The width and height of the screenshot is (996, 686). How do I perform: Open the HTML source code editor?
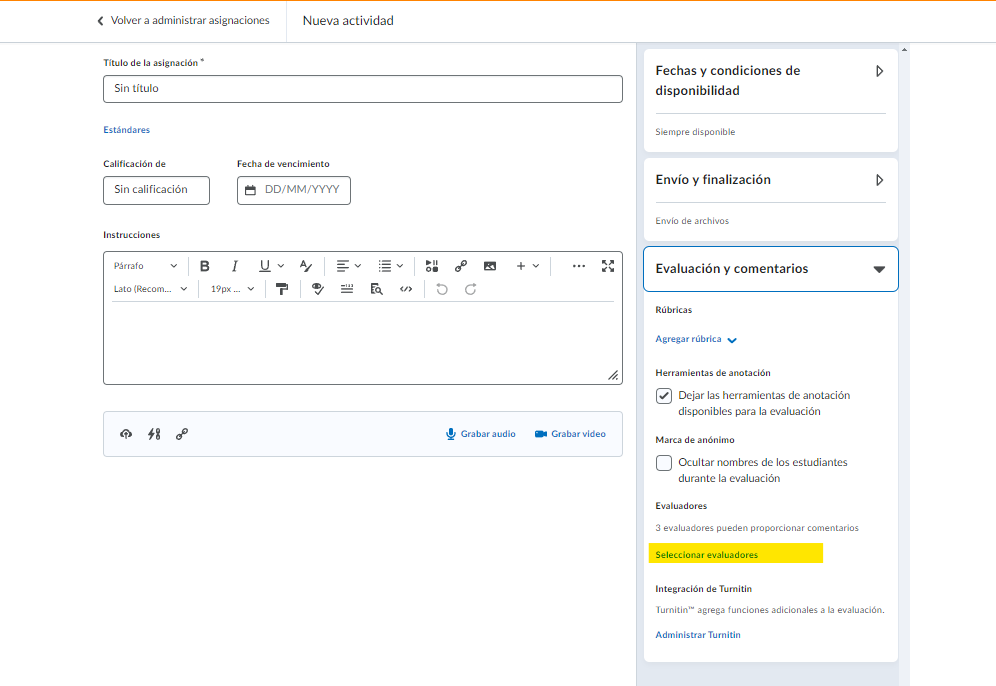pyautogui.click(x=406, y=289)
